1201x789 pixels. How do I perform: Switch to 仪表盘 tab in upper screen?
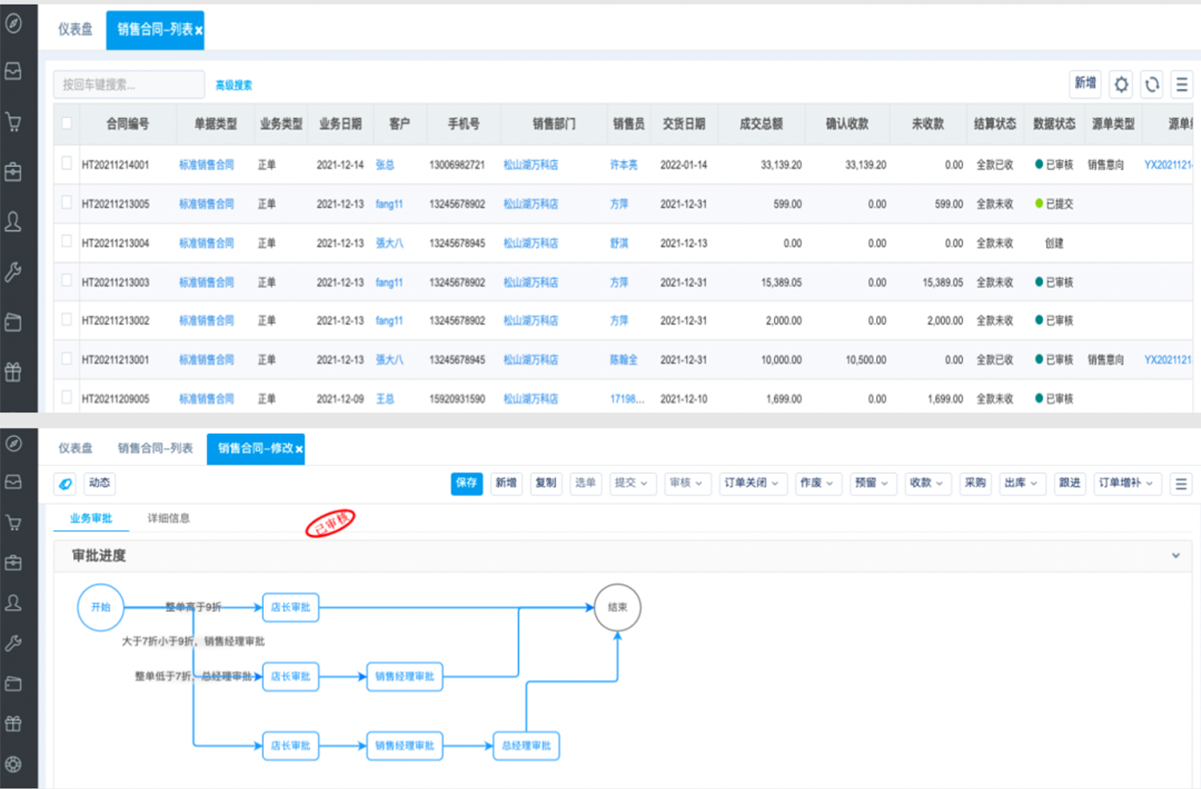[x=75, y=30]
